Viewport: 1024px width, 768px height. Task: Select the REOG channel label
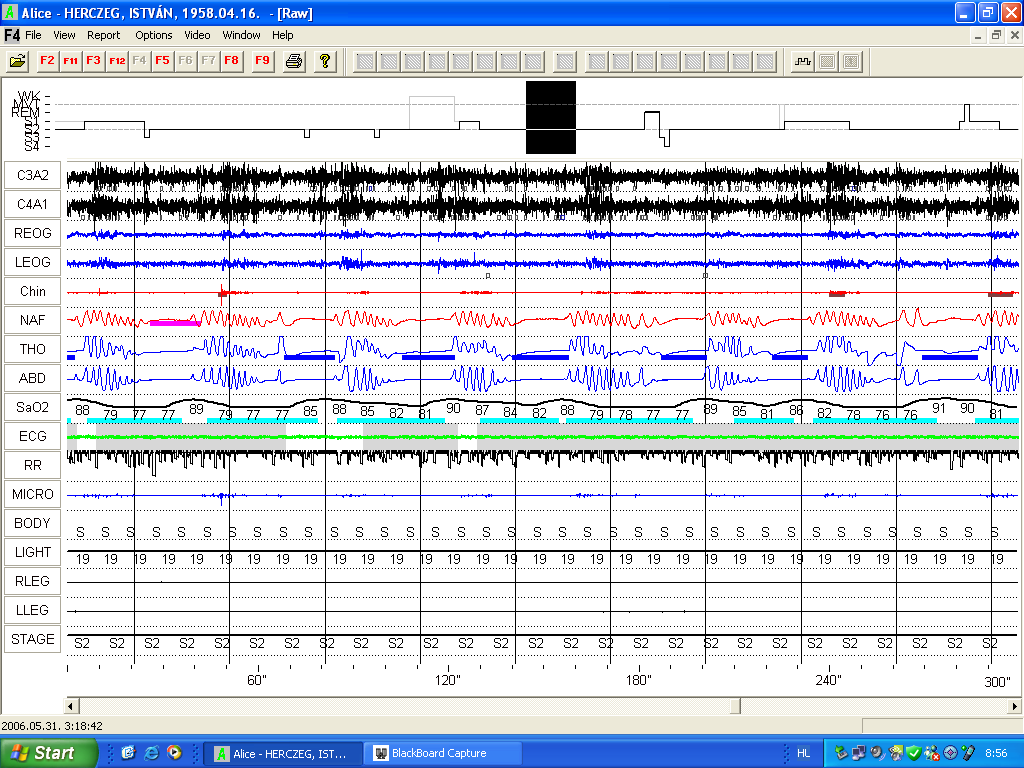(x=33, y=233)
